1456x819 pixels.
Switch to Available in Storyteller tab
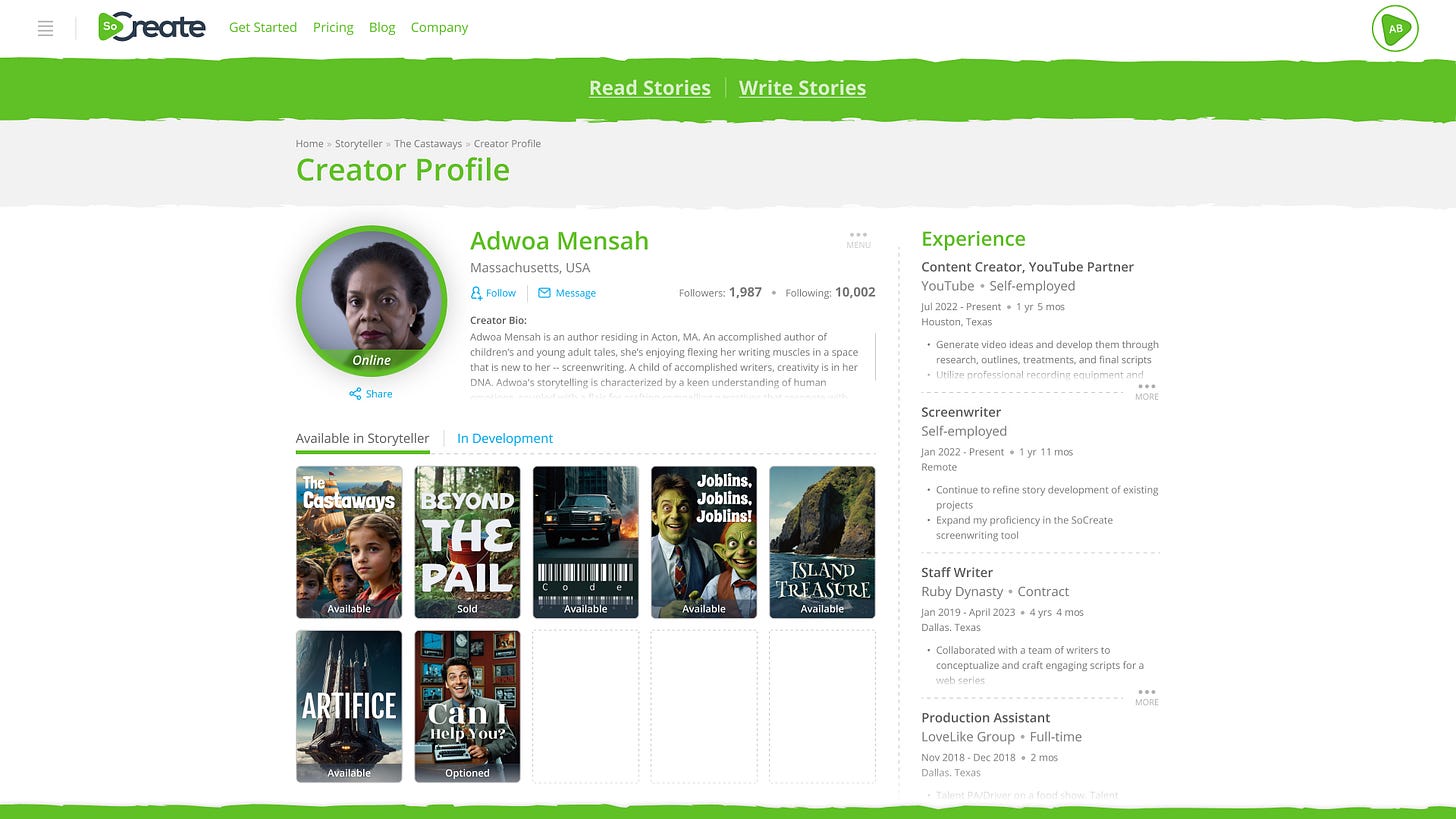point(362,438)
